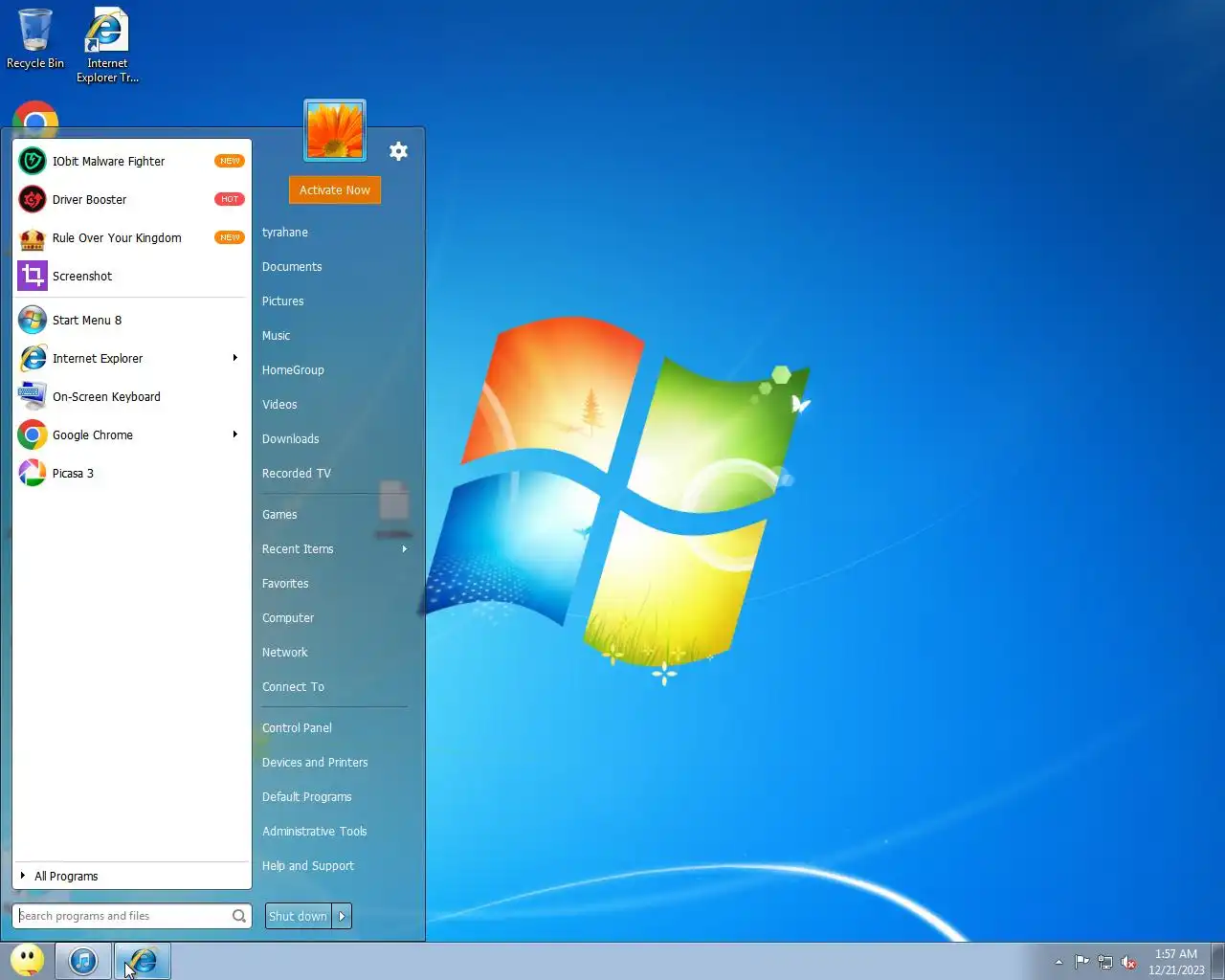This screenshot has height=980, width=1225.
Task: Click the Shut down button
Action: tap(298, 916)
